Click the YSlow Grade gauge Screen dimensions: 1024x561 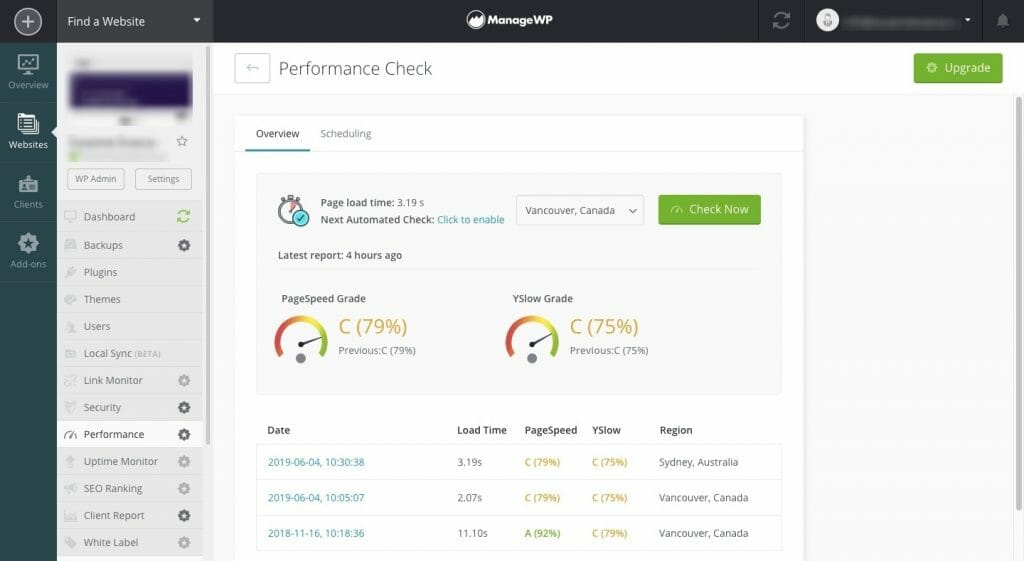(532, 339)
